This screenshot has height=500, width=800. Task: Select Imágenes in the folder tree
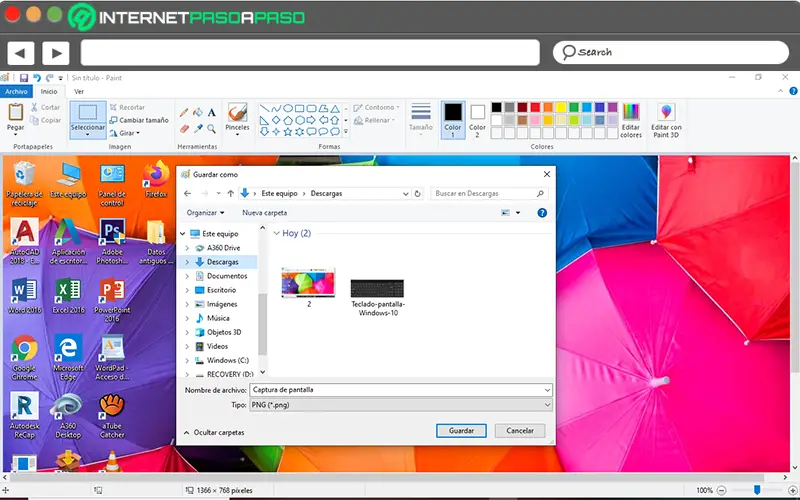coord(221,304)
